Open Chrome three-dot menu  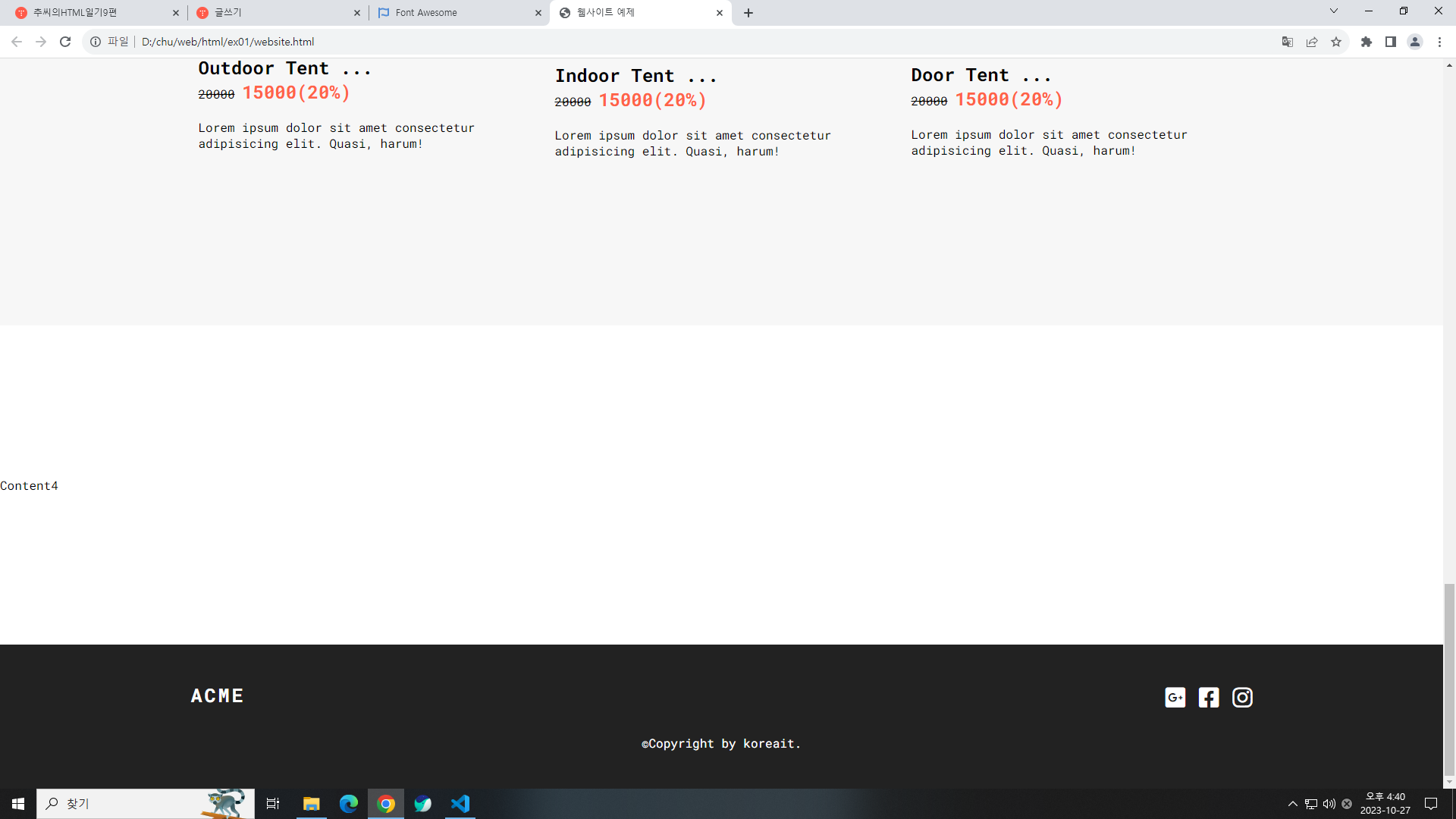click(x=1439, y=42)
